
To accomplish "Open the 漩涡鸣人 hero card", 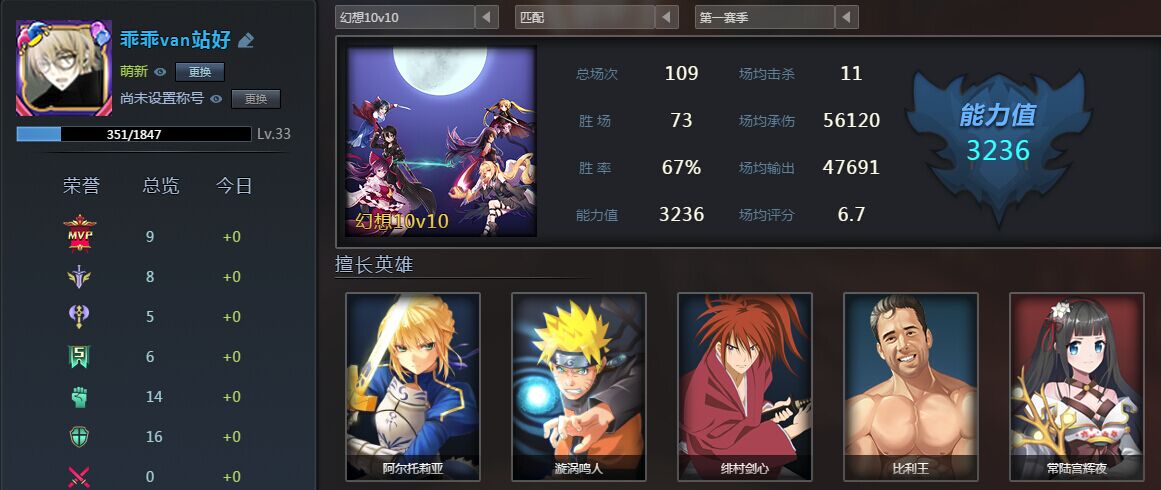I will tap(578, 386).
